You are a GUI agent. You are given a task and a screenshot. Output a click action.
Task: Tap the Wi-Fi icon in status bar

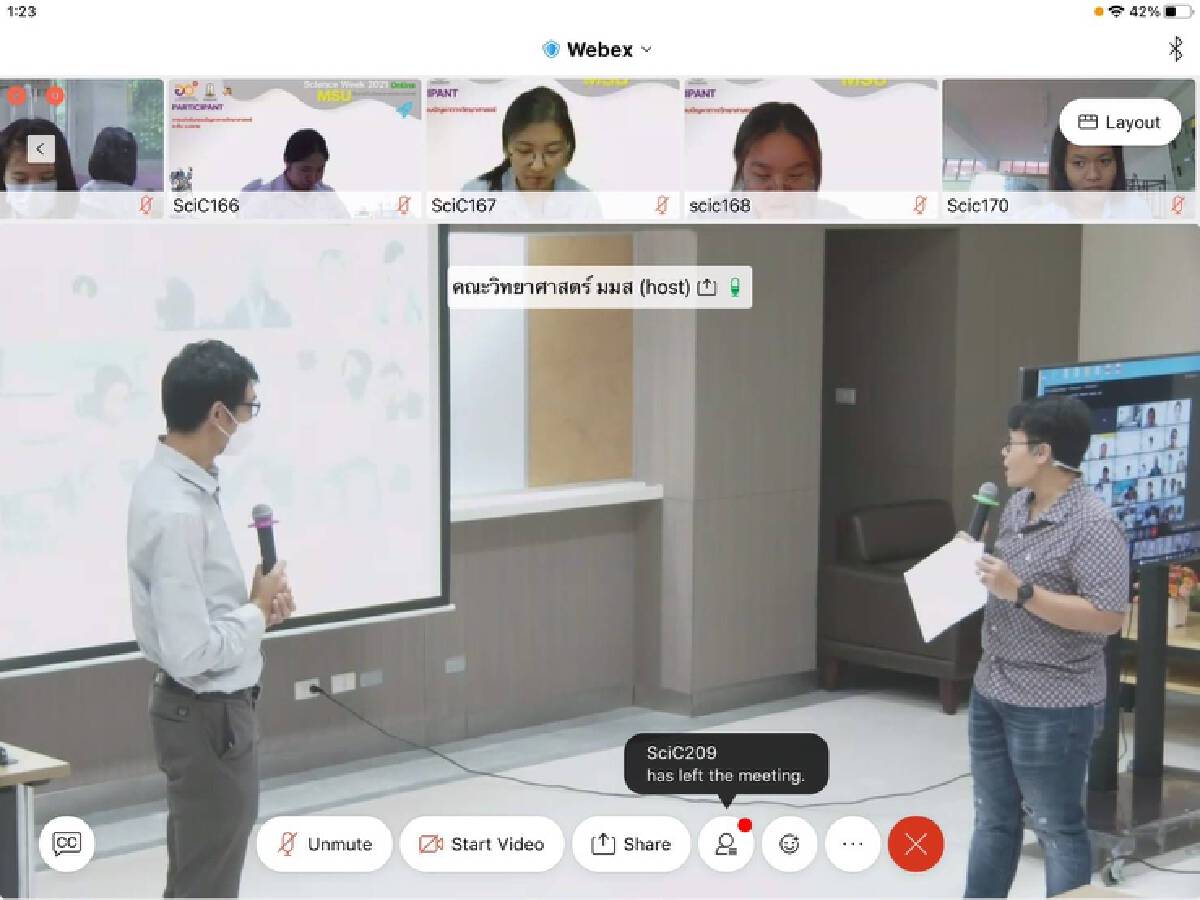[1116, 11]
